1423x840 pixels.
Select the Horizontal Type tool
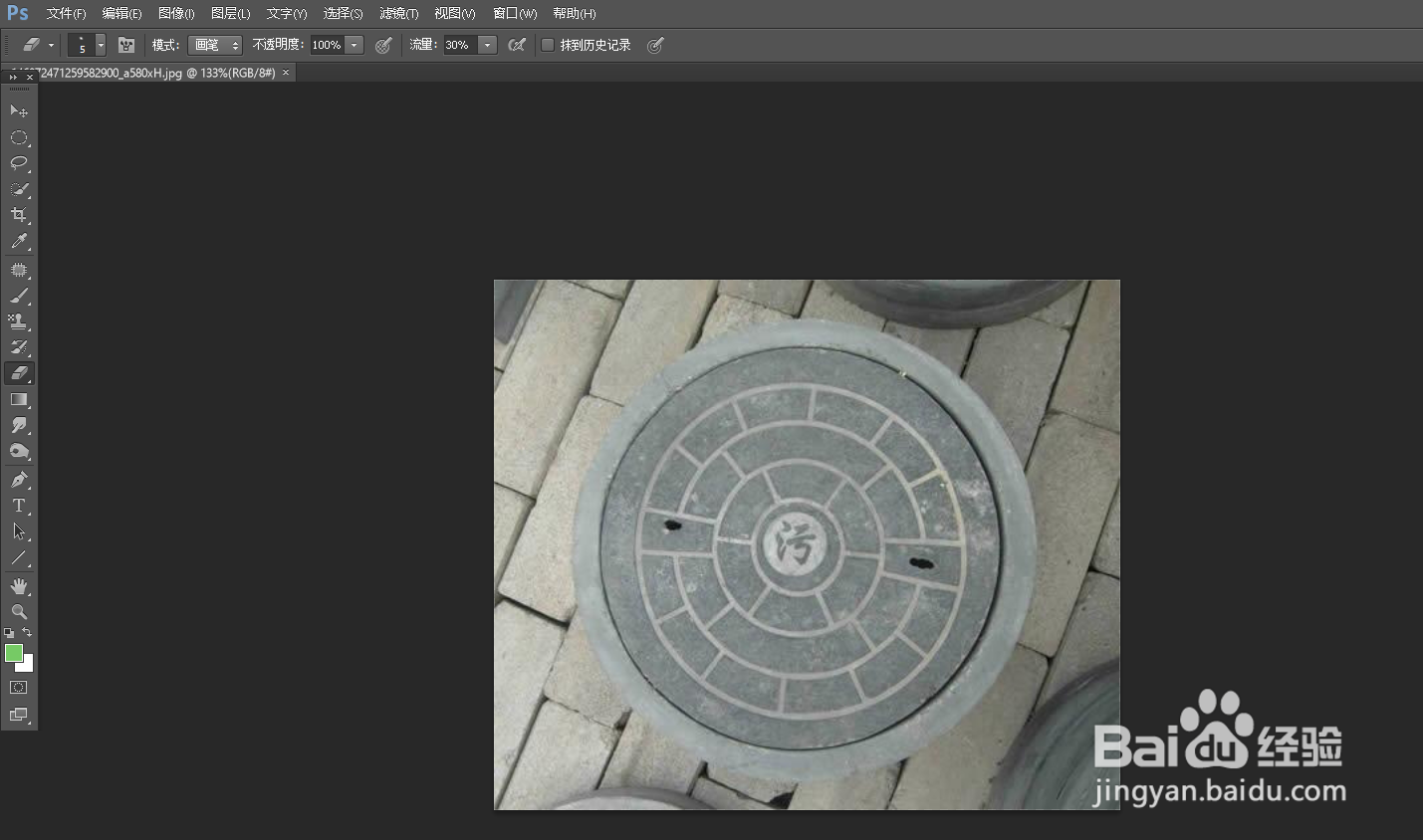point(19,506)
